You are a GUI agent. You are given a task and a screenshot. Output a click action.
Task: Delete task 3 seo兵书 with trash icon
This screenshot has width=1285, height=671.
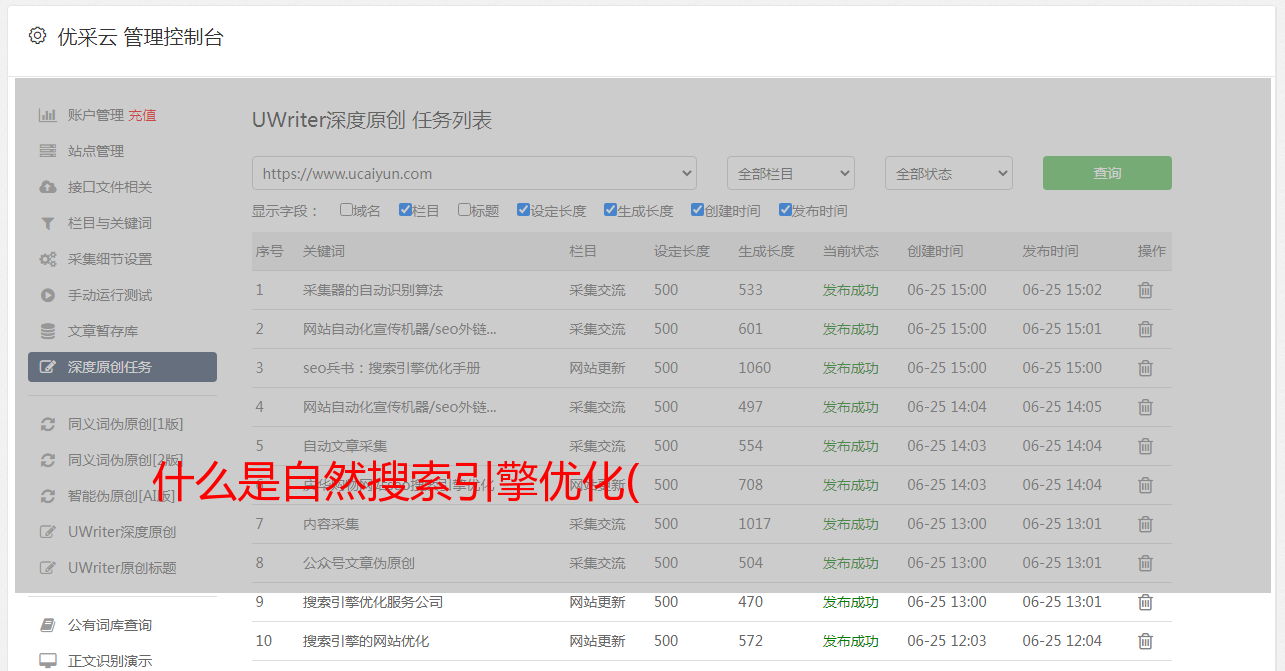(1146, 368)
